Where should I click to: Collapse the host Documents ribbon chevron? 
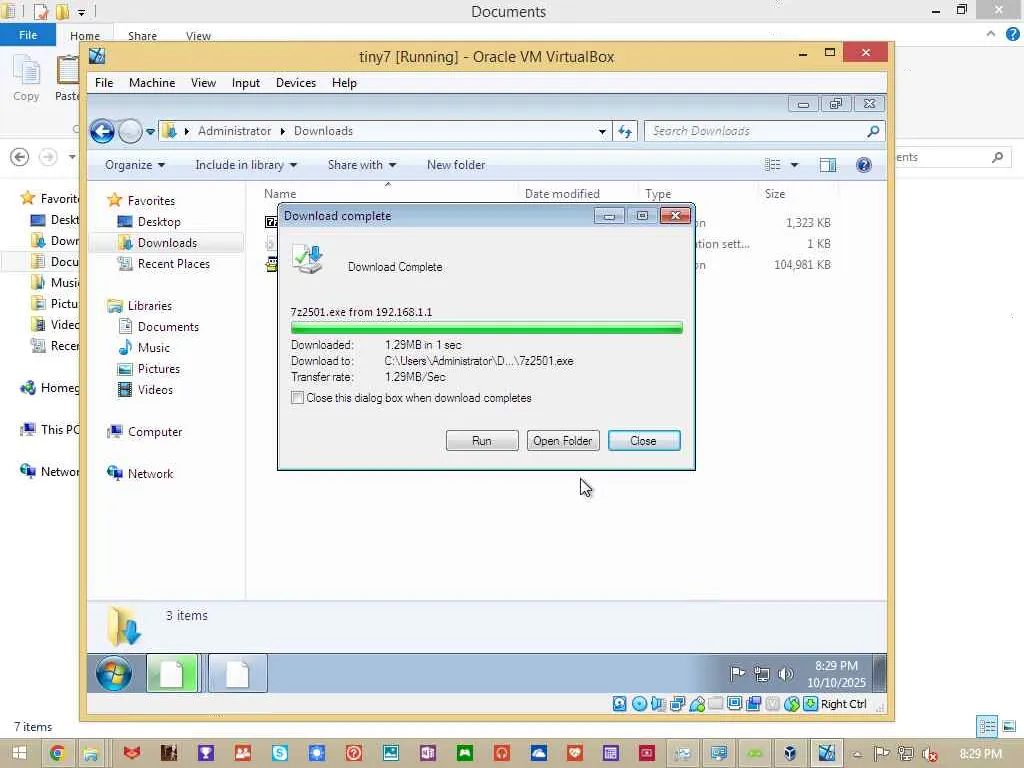991,34
